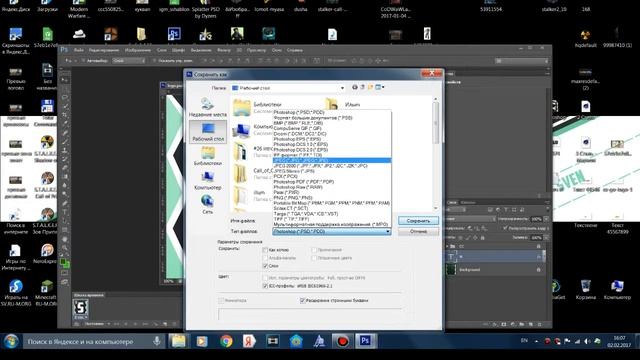Choose JPEG format from file type list
Image resolution: width=640 pixels, height=360 pixels.
pos(332,160)
